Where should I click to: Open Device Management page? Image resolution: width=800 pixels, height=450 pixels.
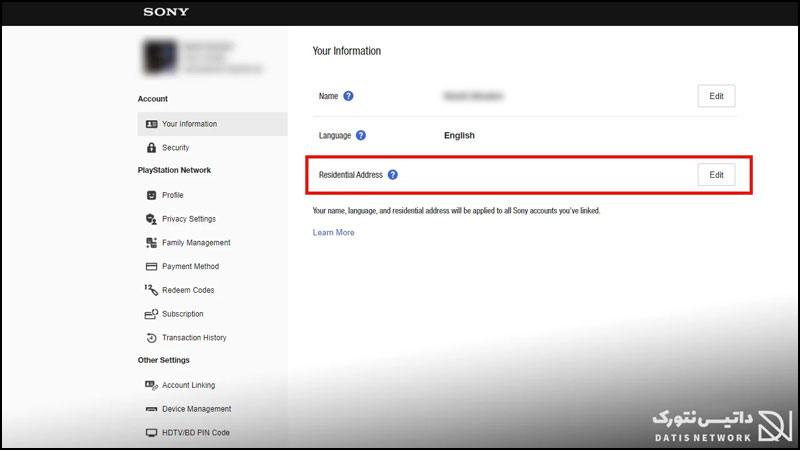pos(196,409)
